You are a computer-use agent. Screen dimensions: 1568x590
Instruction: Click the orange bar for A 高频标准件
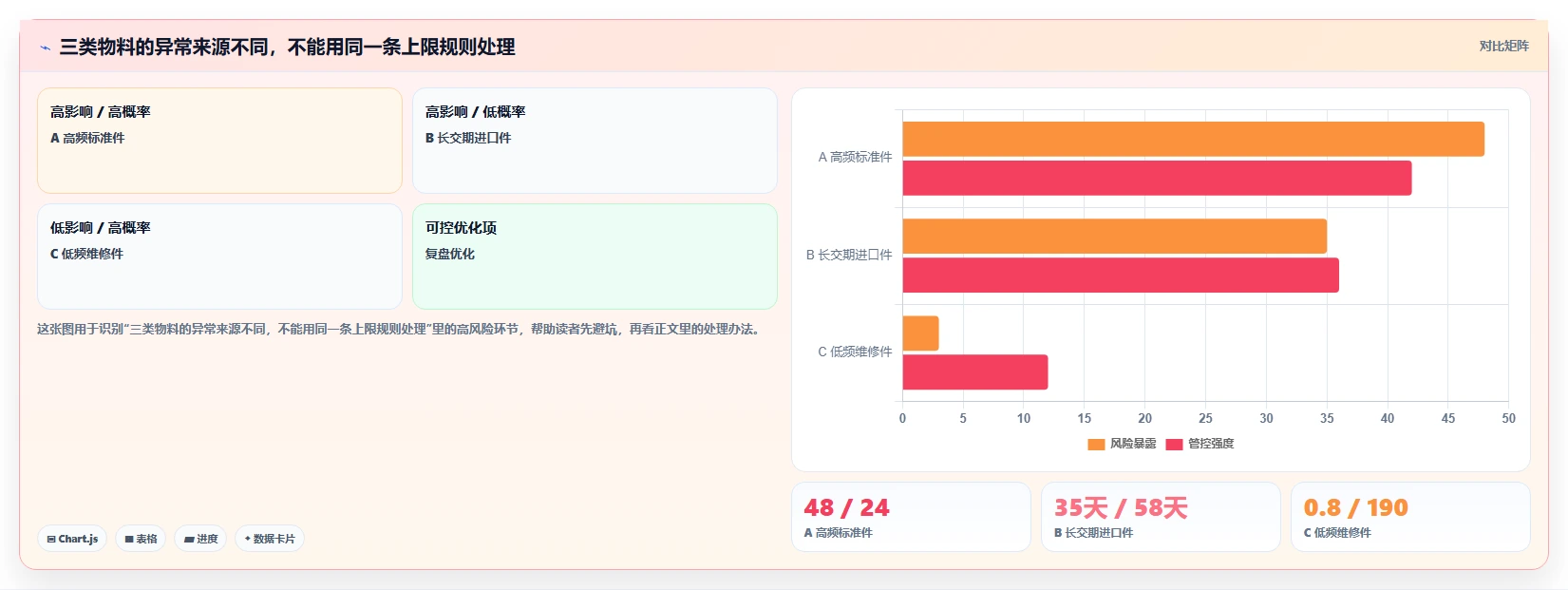1193,139
